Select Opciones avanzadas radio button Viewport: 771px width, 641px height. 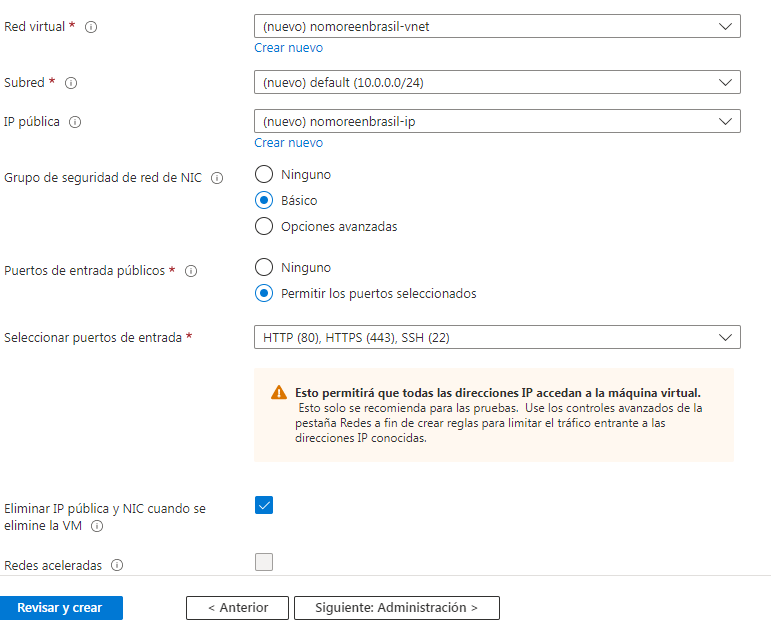tap(264, 226)
